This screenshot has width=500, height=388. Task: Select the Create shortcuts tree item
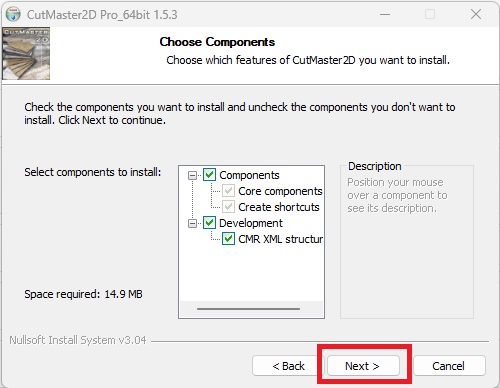tap(279, 207)
